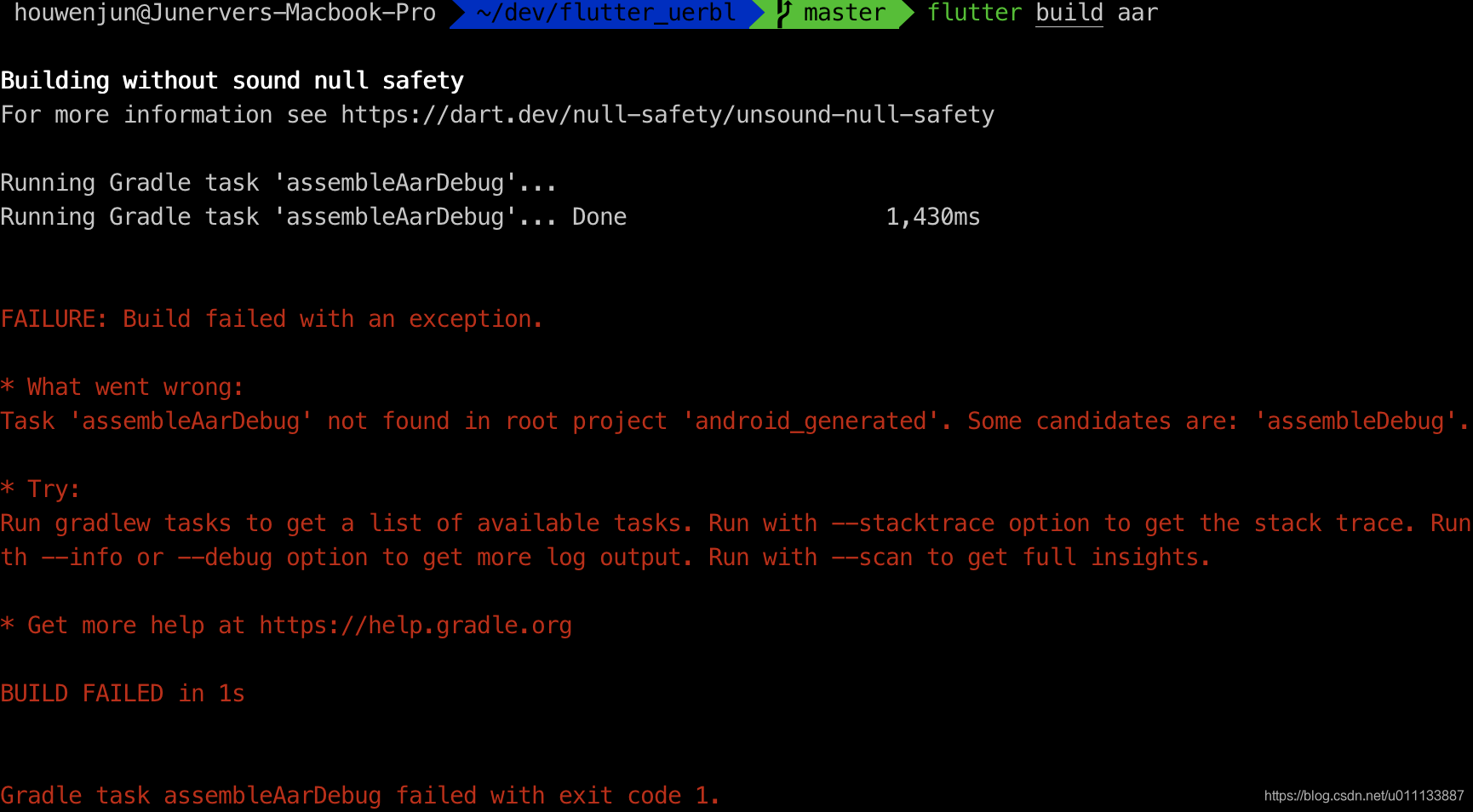Viewport: 1473px width, 812px height.
Task: Click the '--info' option text
Action: click(x=82, y=558)
